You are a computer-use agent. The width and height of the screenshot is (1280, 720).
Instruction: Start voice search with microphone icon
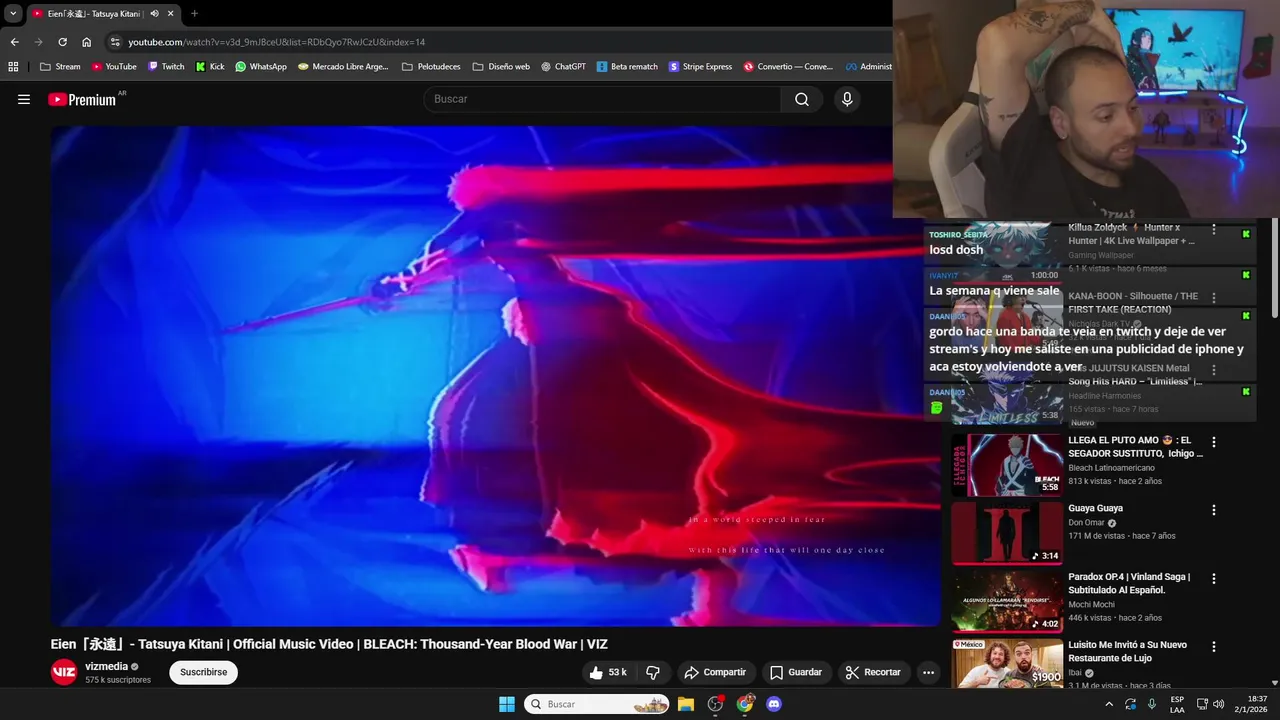click(847, 99)
